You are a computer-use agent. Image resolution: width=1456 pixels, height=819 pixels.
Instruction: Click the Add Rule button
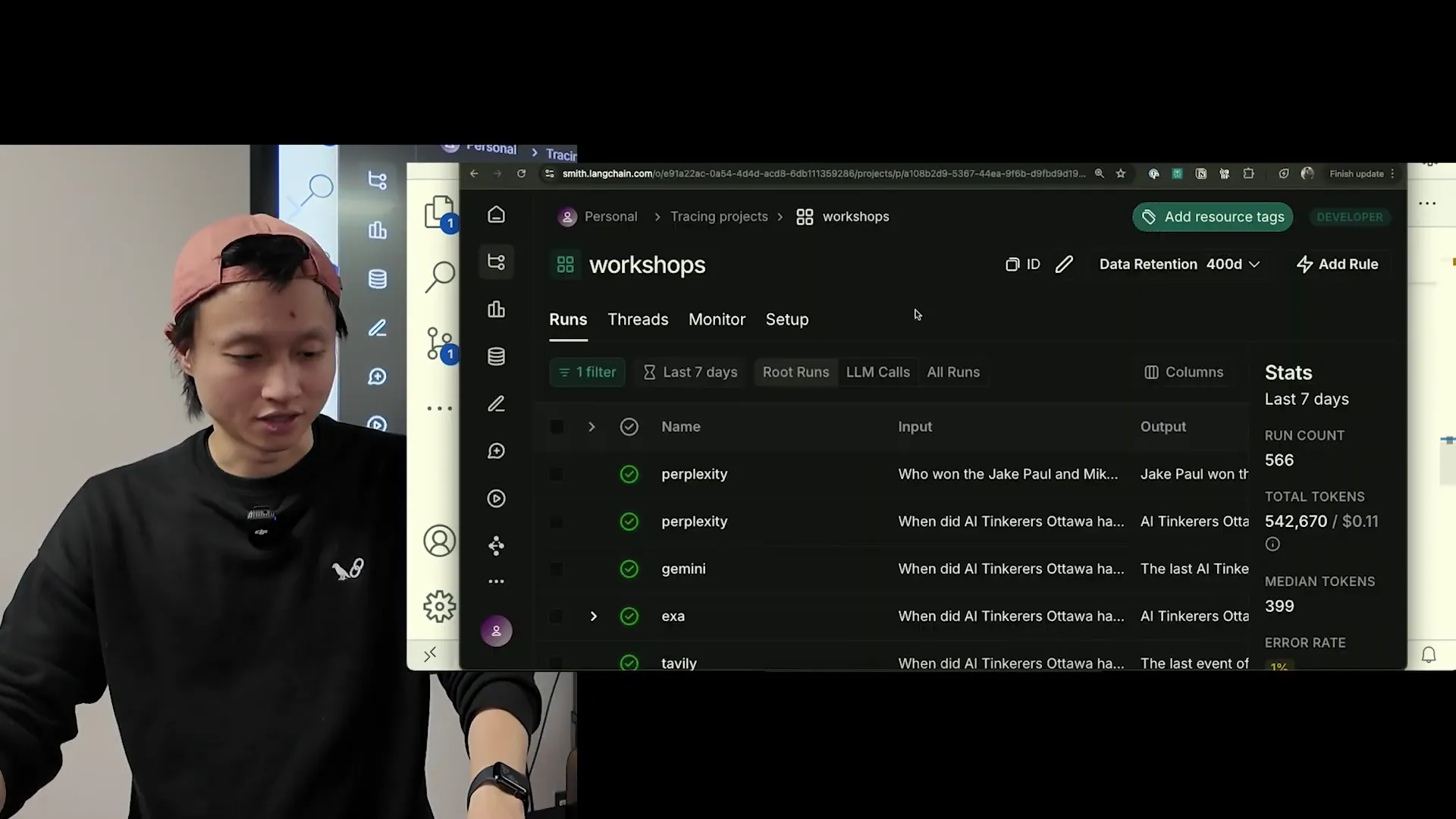tap(1338, 265)
